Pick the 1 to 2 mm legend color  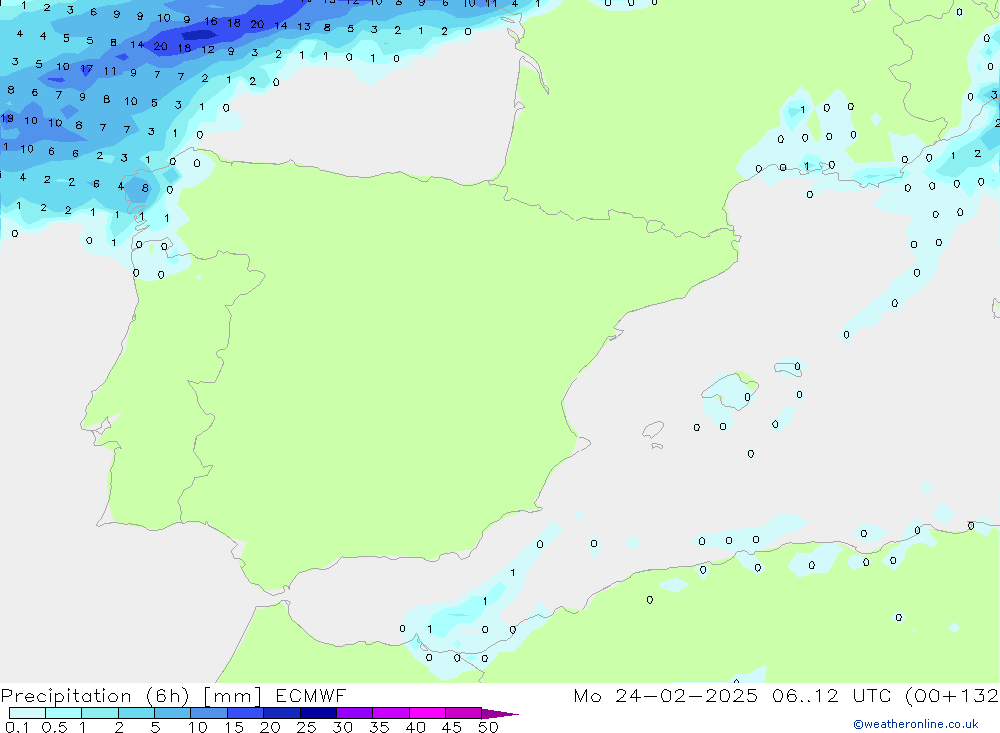click(100, 713)
